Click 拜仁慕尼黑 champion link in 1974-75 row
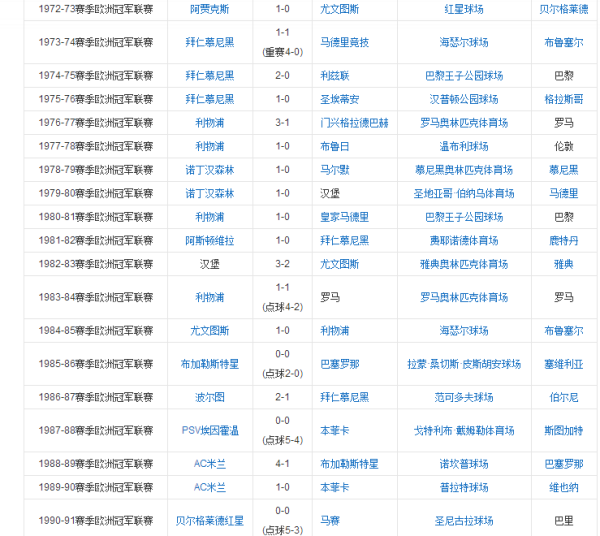The height and width of the screenshot is (536, 600). coord(209,76)
